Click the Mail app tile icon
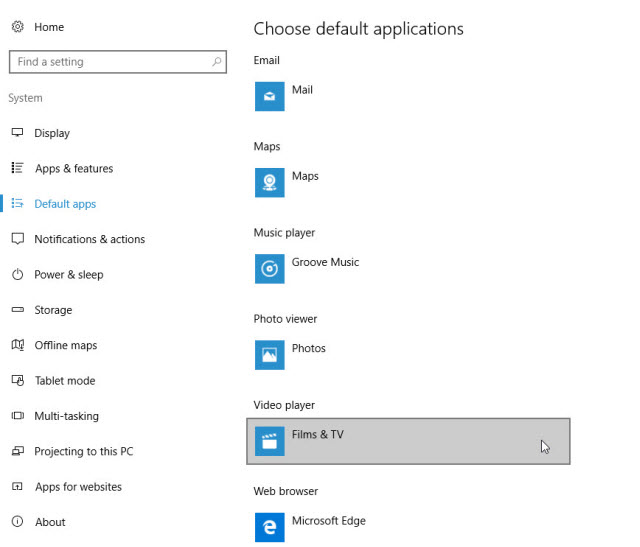Screen dimensions: 640x547 270,96
